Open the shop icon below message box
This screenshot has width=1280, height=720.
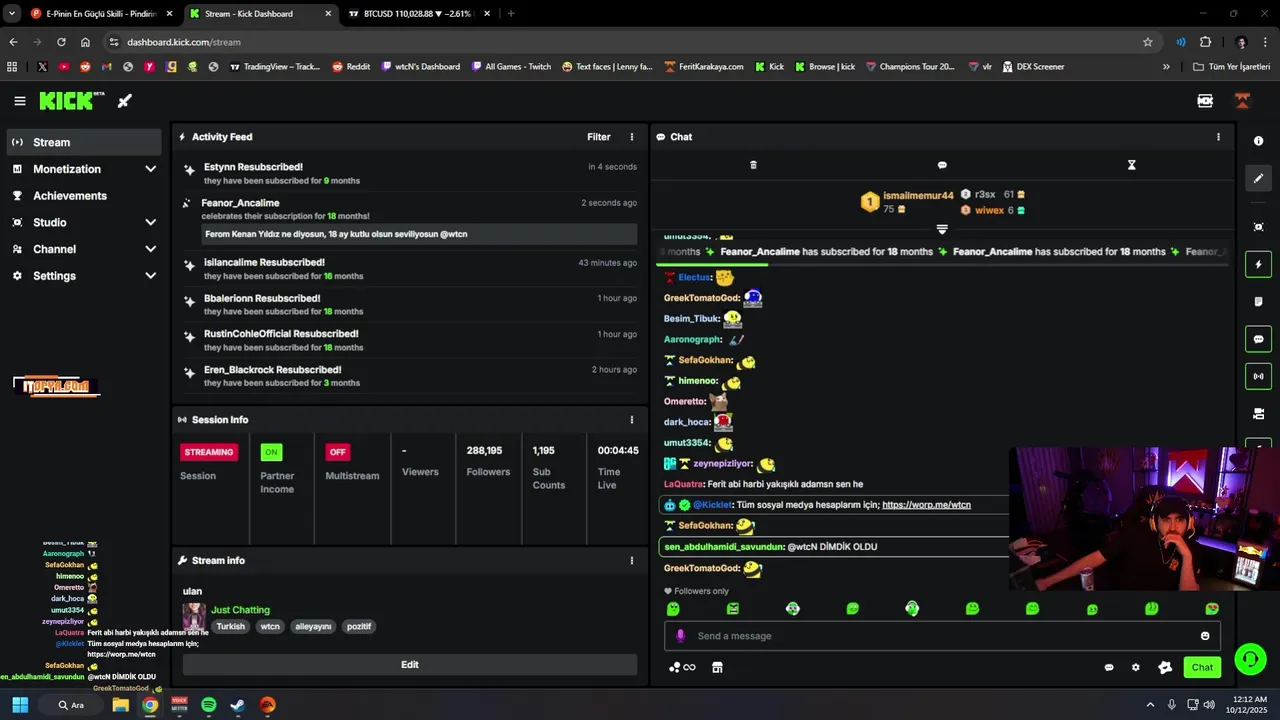(717, 667)
